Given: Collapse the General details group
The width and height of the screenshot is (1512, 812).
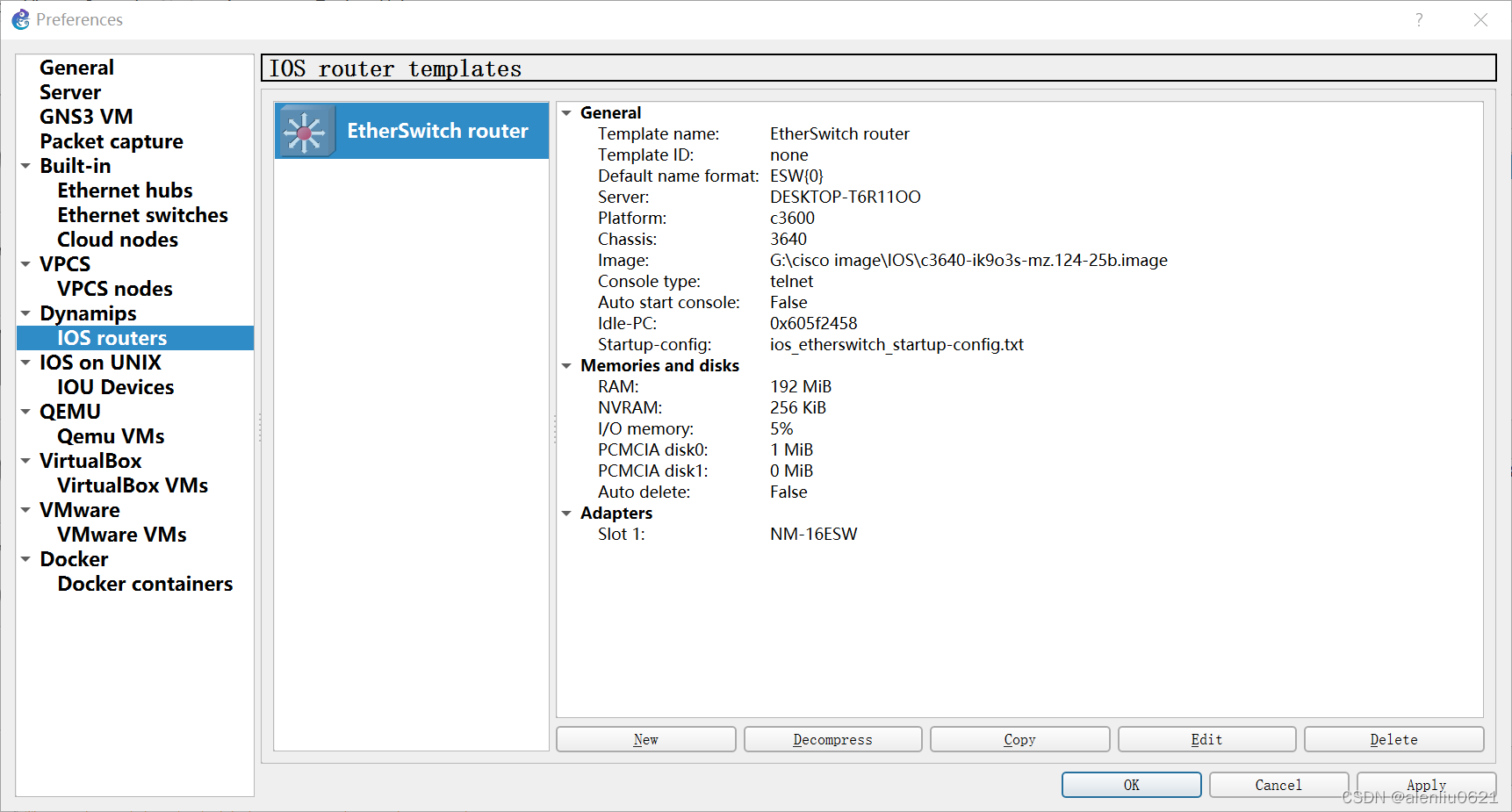Looking at the screenshot, I should [567, 113].
